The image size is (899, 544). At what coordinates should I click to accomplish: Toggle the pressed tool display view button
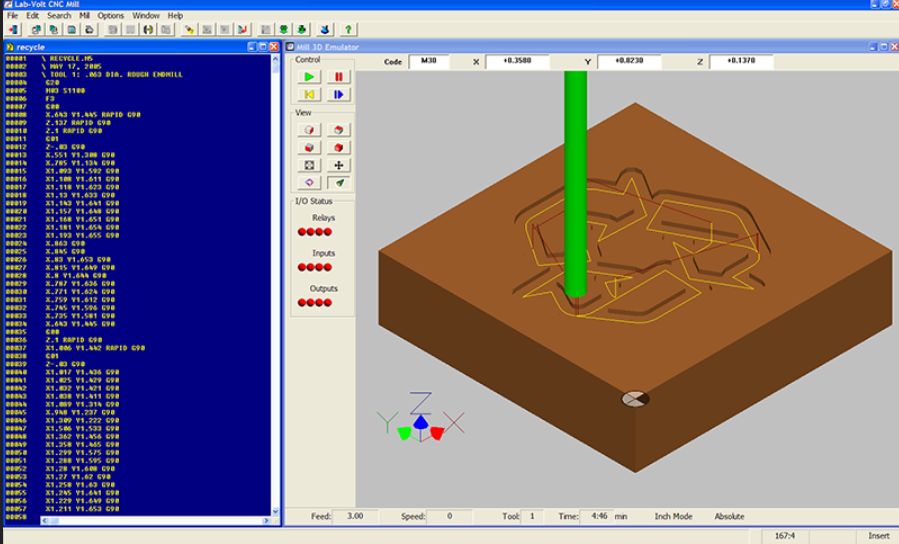click(338, 183)
